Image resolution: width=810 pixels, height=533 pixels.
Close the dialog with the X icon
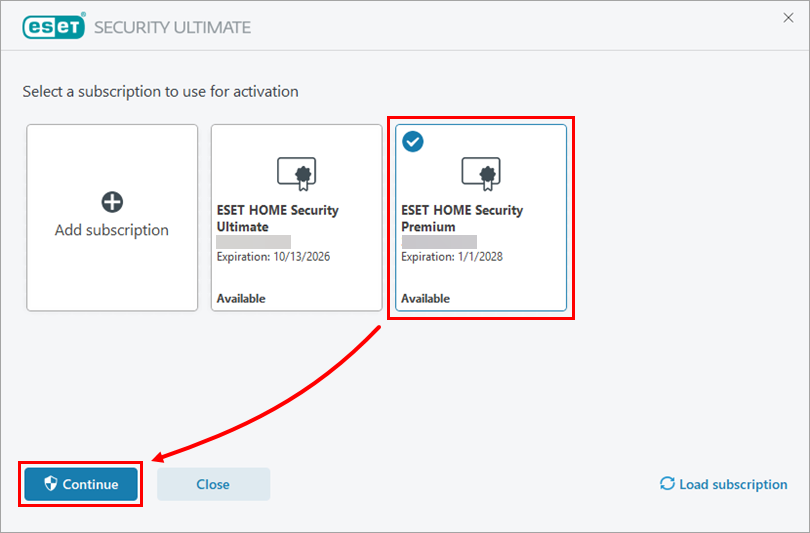787,17
